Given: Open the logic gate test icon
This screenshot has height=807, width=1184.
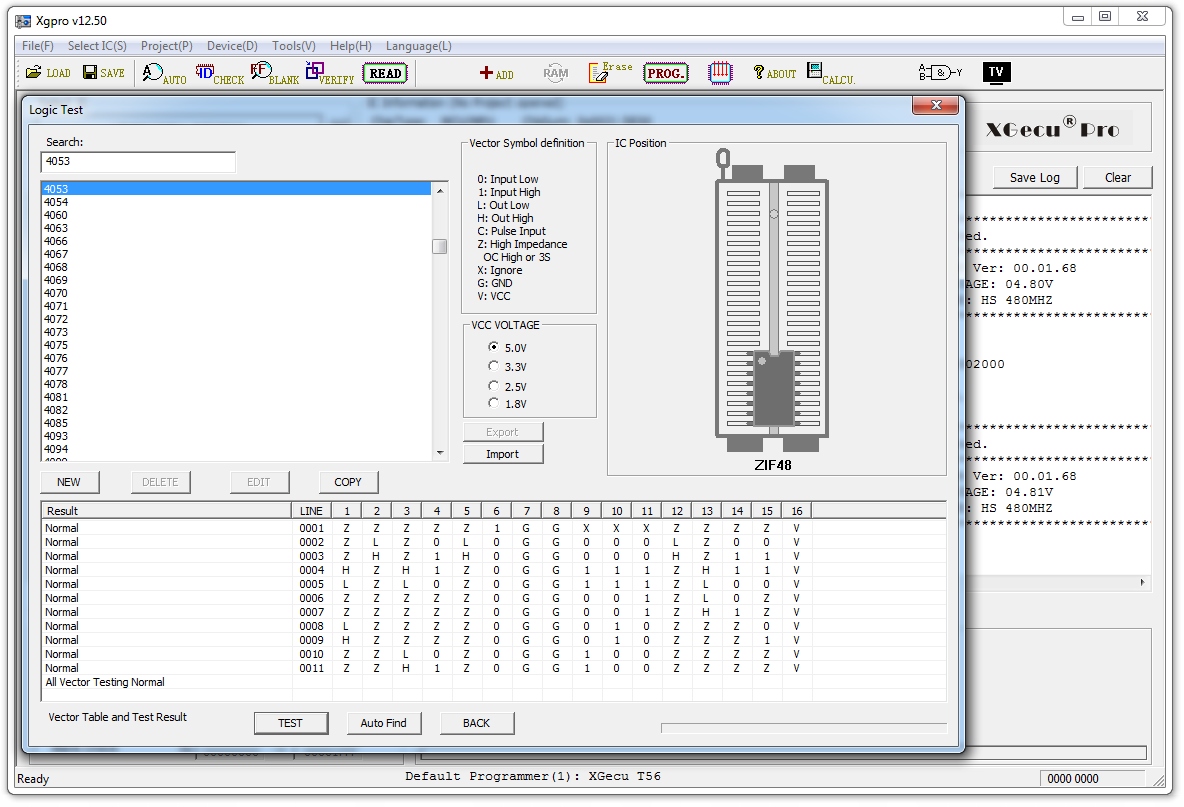Looking at the screenshot, I should coord(939,73).
